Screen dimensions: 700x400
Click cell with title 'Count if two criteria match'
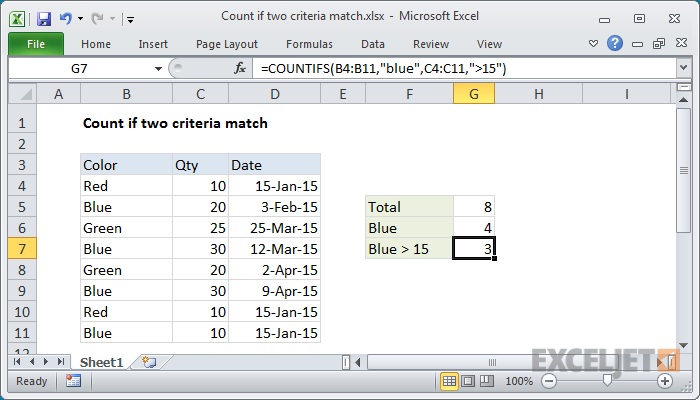point(175,123)
